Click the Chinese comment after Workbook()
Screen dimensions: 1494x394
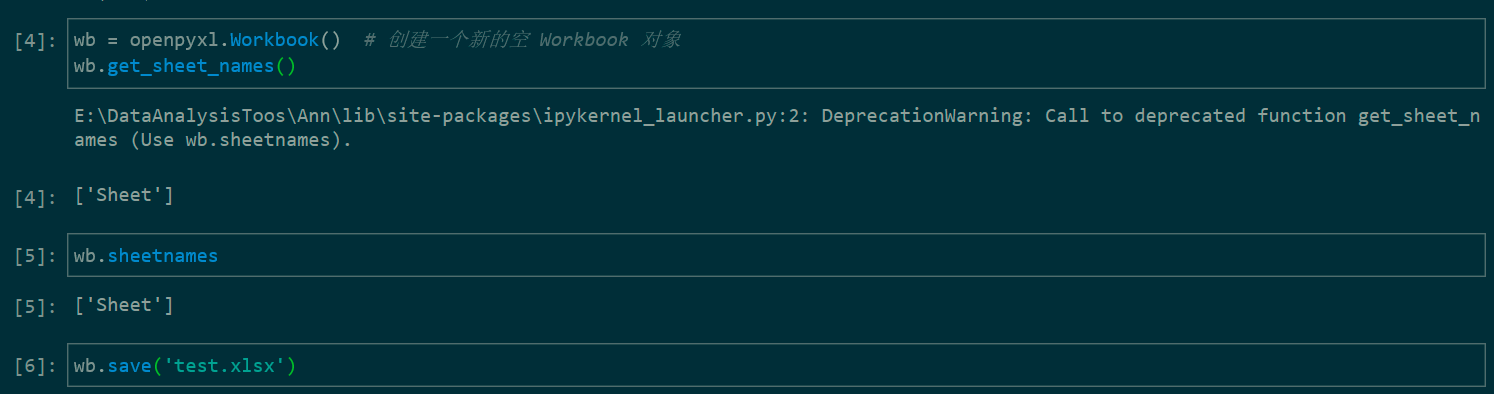pos(523,41)
